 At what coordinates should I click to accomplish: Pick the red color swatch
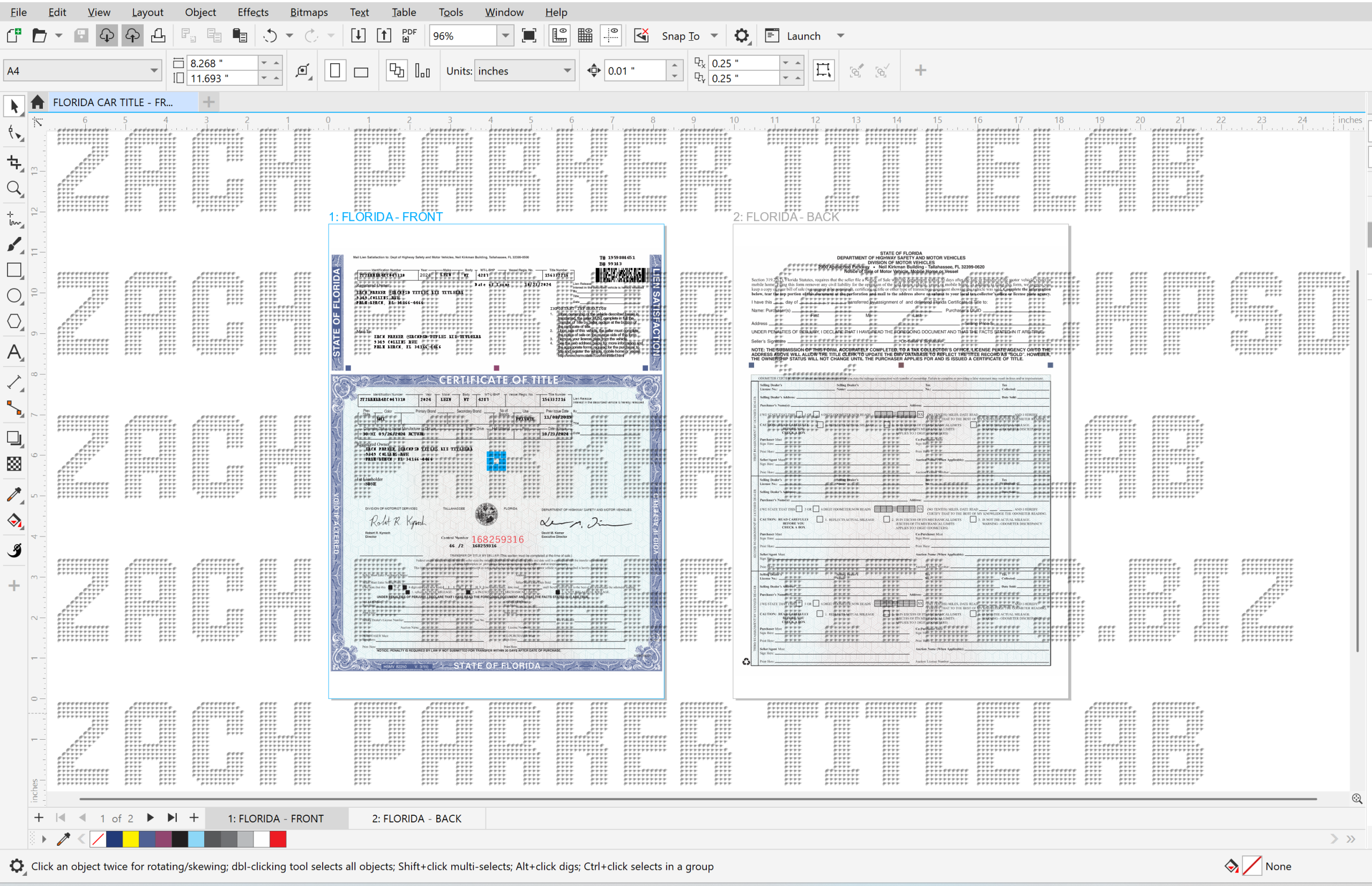pyautogui.click(x=278, y=839)
